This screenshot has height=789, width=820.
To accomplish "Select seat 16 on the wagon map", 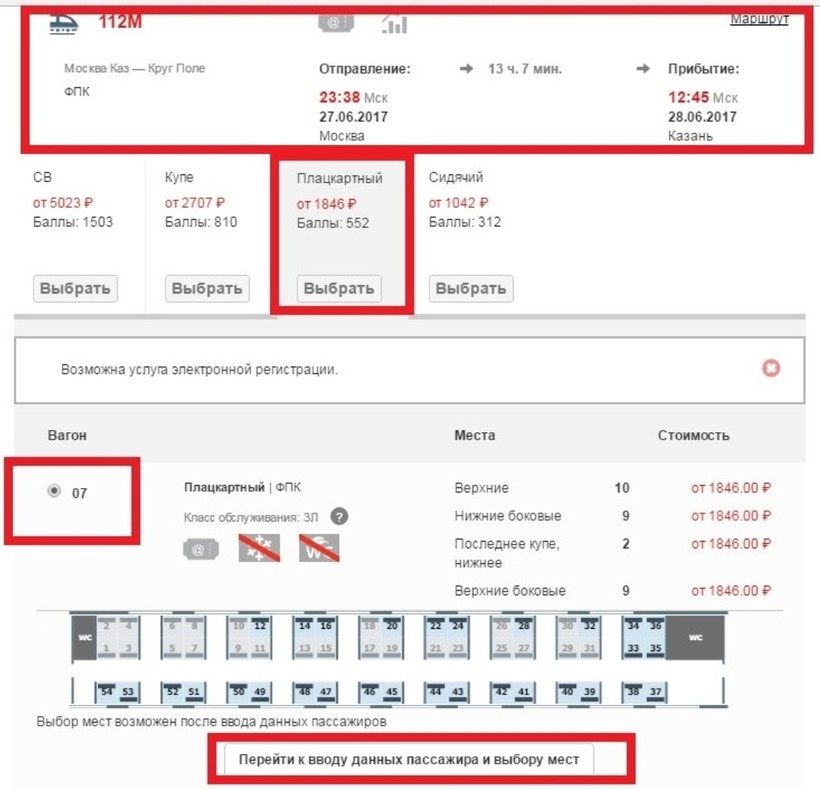I will 326,626.
